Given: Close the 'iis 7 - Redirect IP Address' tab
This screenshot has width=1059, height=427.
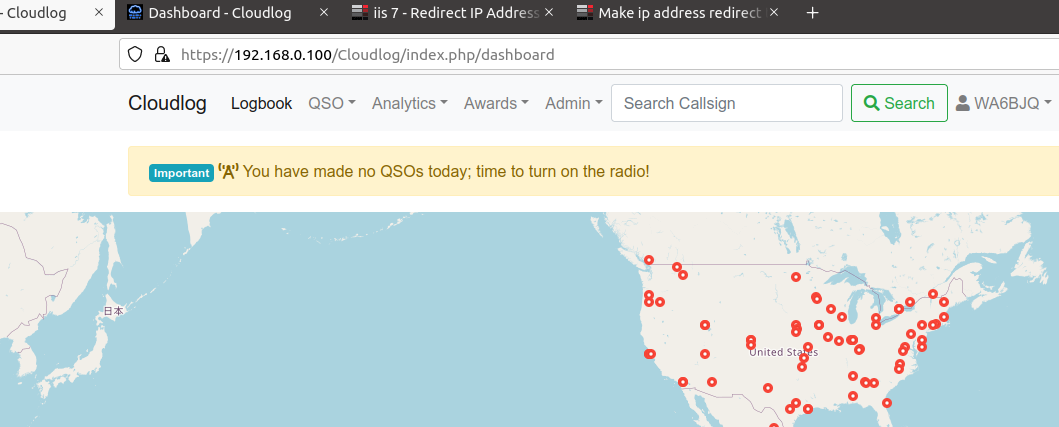Looking at the screenshot, I should pos(549,13).
